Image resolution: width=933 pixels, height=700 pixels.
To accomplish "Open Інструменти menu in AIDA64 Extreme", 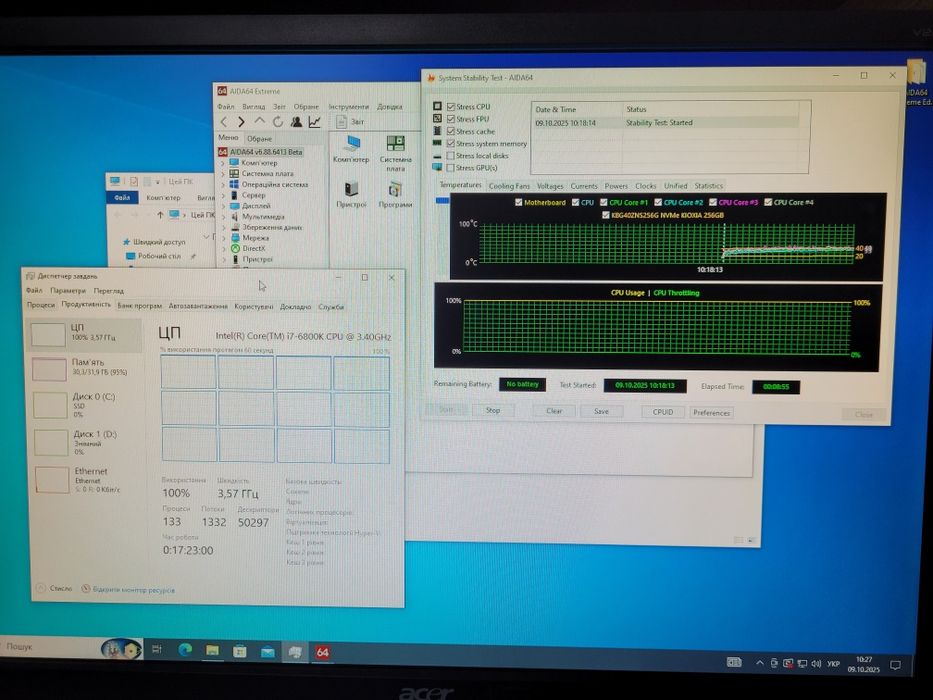I will (x=349, y=107).
